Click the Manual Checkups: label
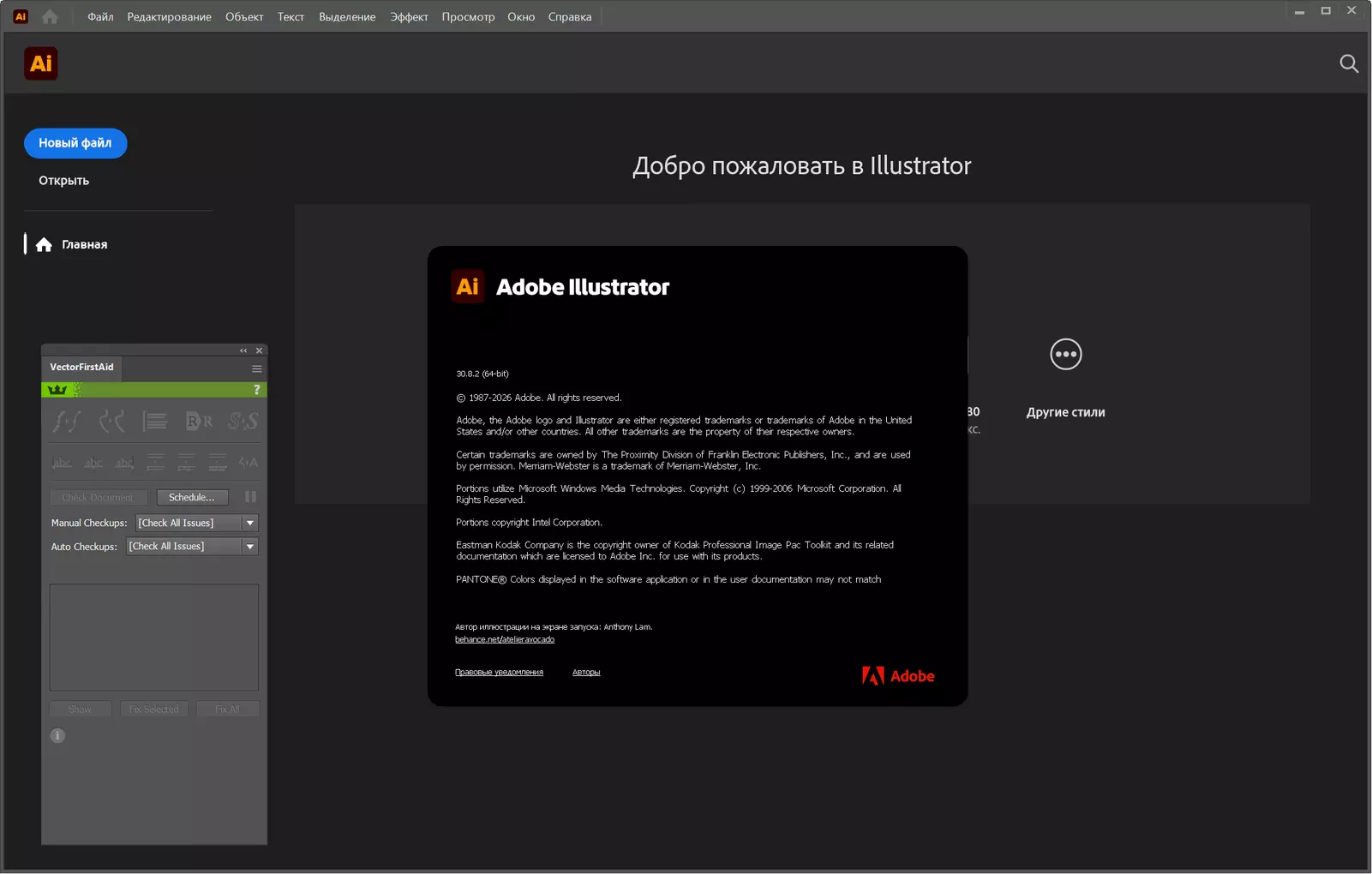Image resolution: width=1372 pixels, height=874 pixels. click(x=89, y=523)
